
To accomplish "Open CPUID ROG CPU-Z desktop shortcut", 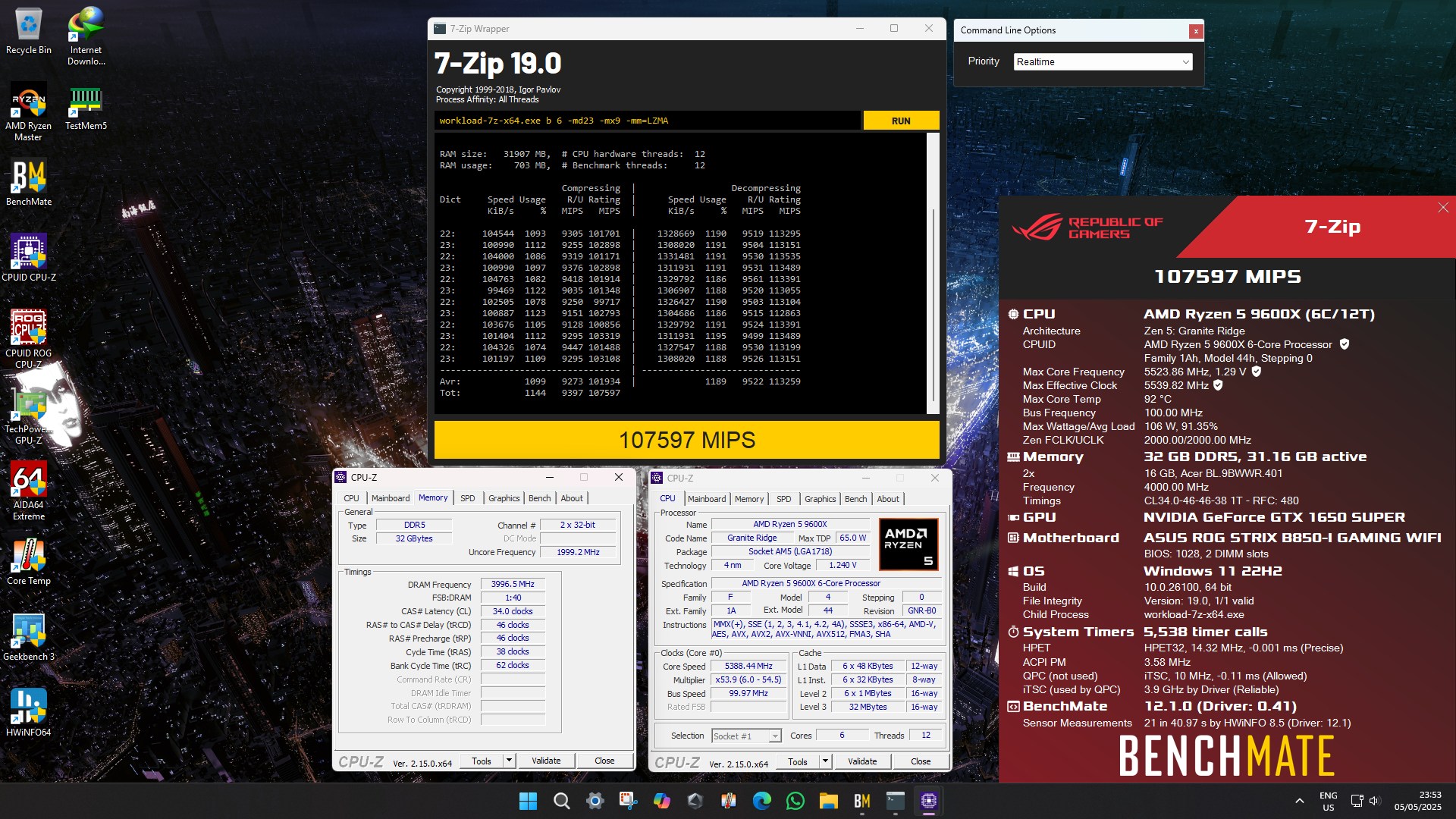I will pos(29,339).
